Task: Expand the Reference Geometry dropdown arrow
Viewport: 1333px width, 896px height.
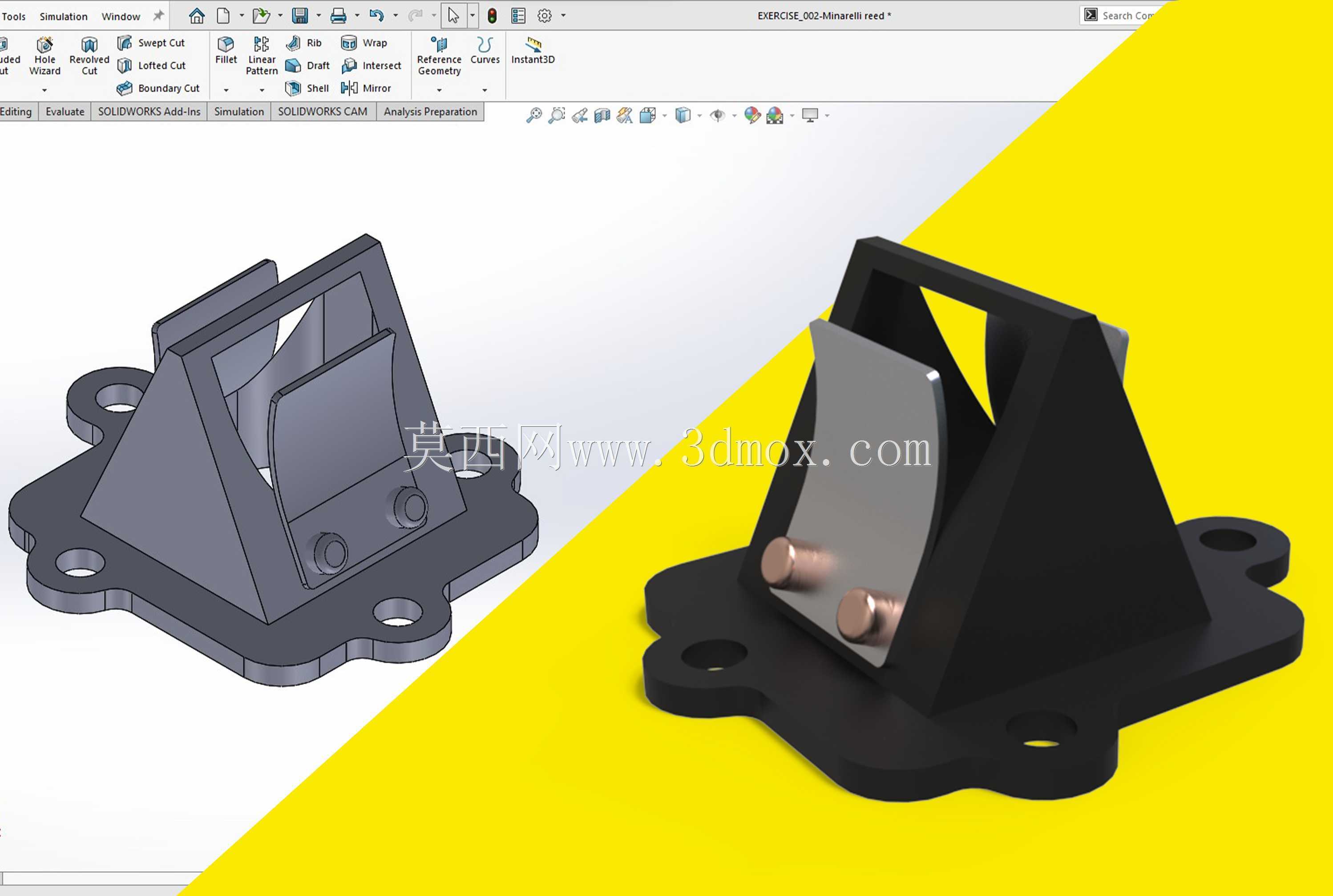Action: tap(440, 90)
